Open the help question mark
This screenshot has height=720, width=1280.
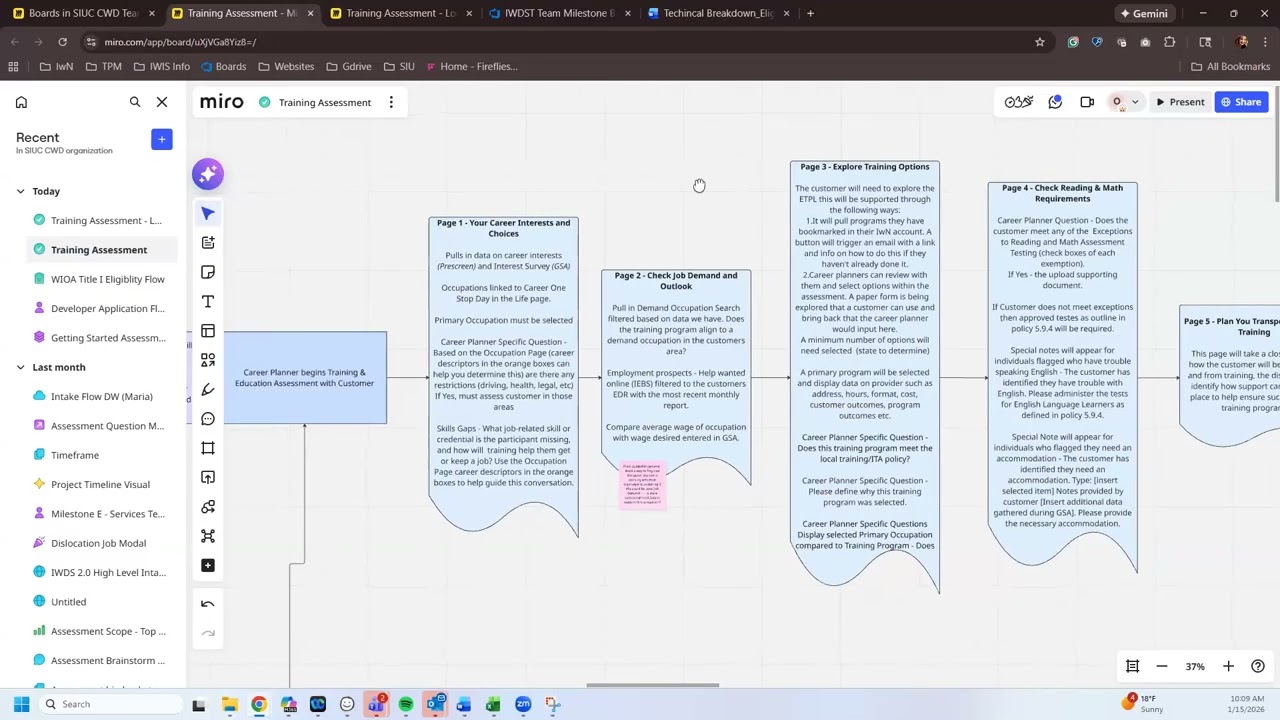pos(1258,666)
